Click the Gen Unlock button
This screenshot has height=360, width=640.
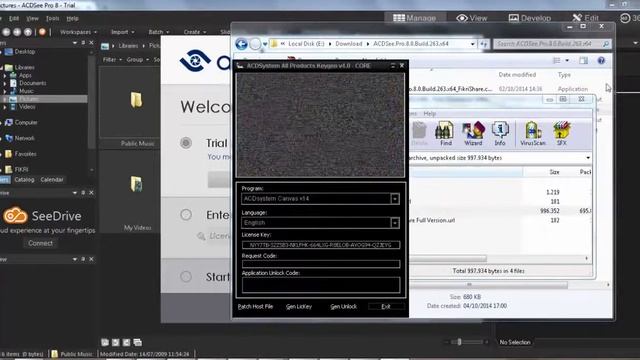343,307
